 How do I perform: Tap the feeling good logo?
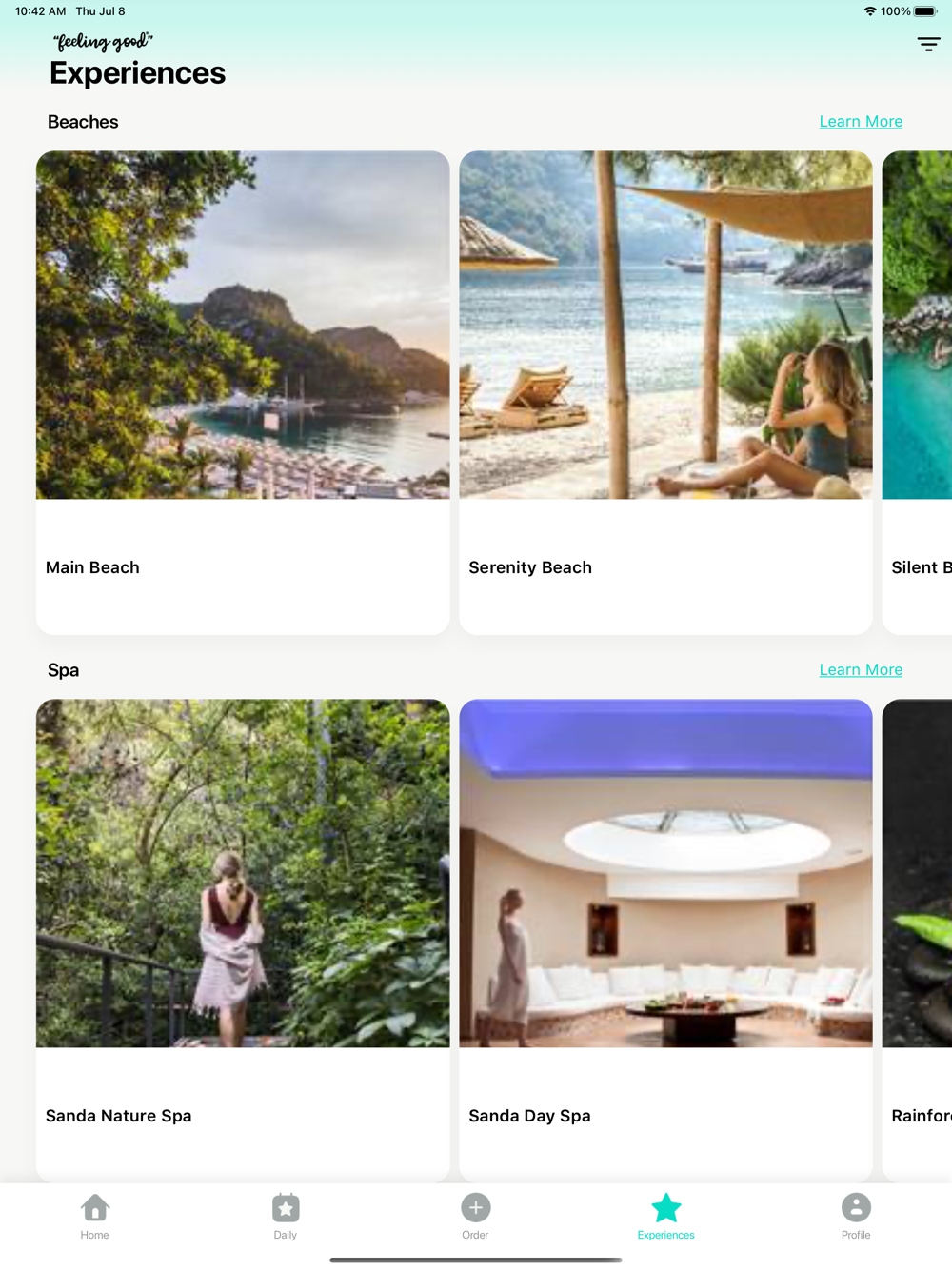103,42
